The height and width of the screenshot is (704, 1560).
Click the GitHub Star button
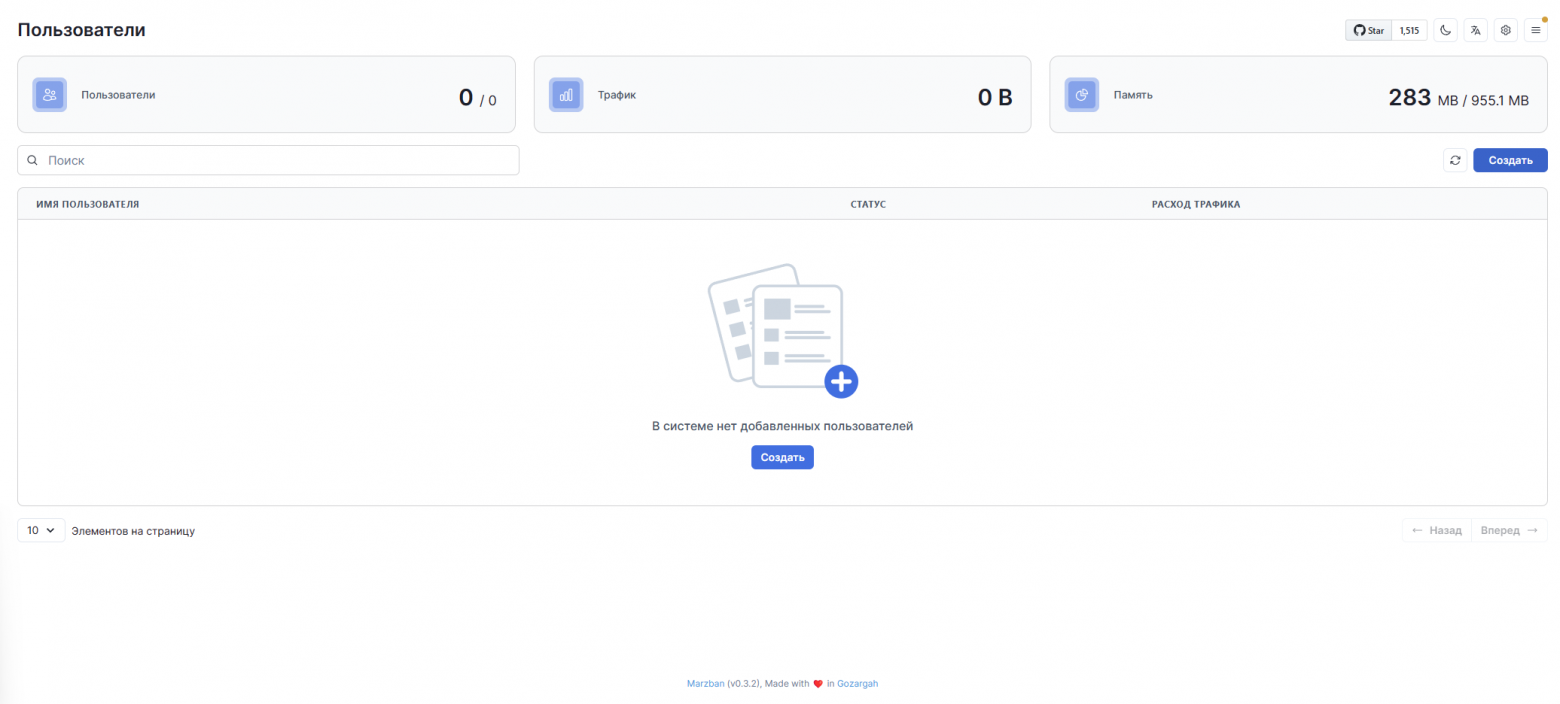pyautogui.click(x=1368, y=30)
